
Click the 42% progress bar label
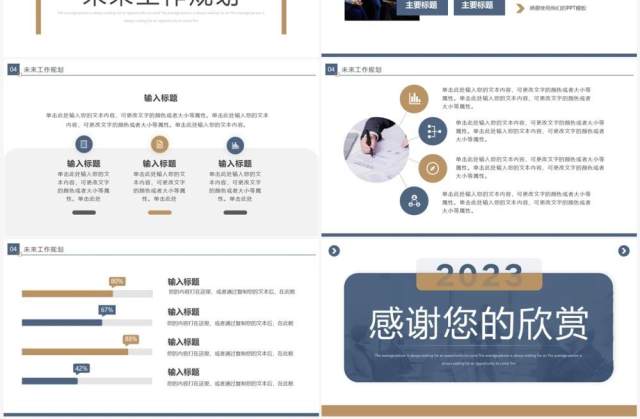click(81, 368)
